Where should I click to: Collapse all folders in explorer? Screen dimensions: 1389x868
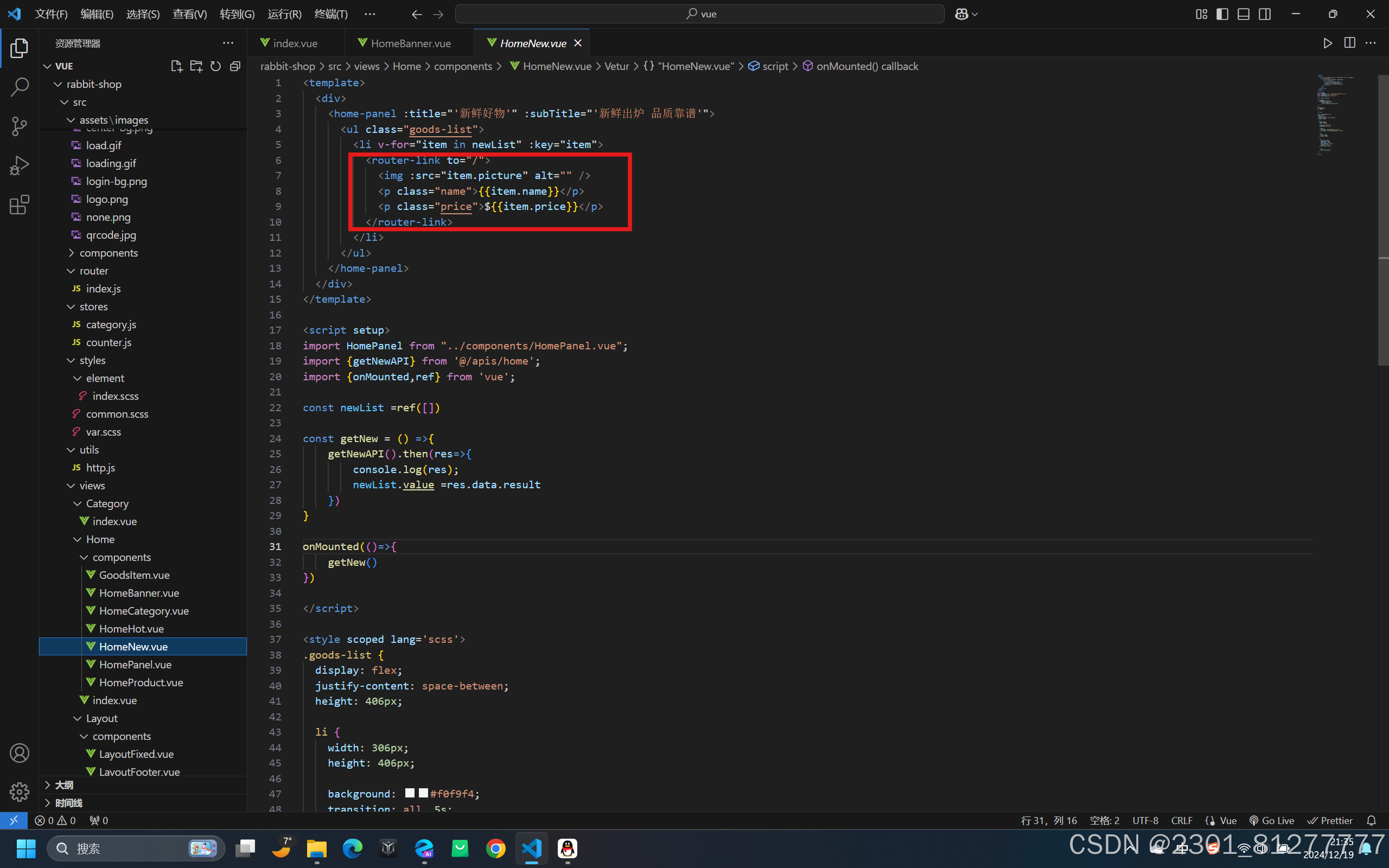coord(235,66)
